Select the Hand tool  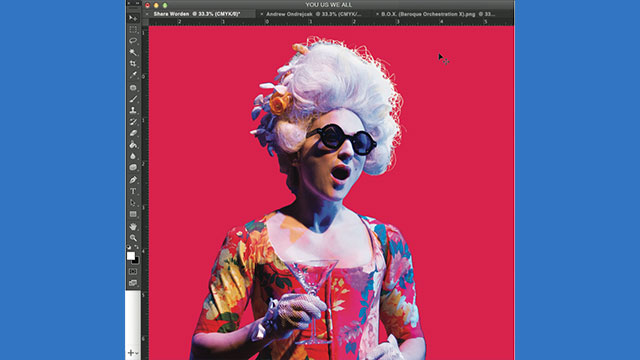133,226
